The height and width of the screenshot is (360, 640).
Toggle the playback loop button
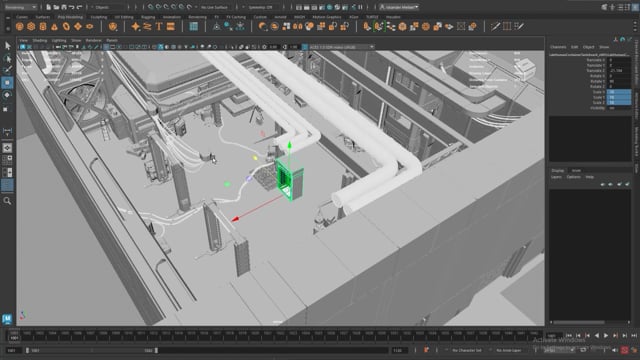pyautogui.click(x=583, y=350)
